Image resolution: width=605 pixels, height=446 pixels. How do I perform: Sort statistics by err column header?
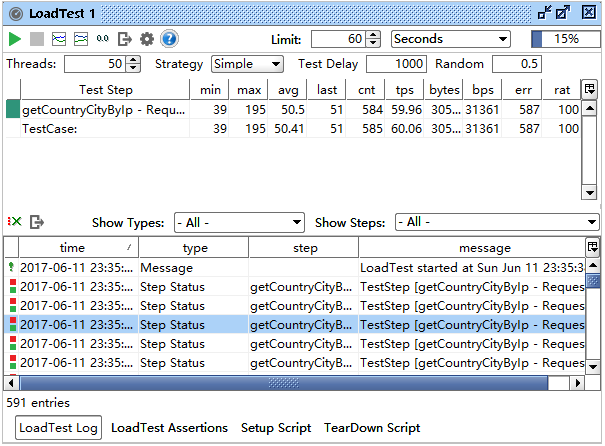click(523, 90)
